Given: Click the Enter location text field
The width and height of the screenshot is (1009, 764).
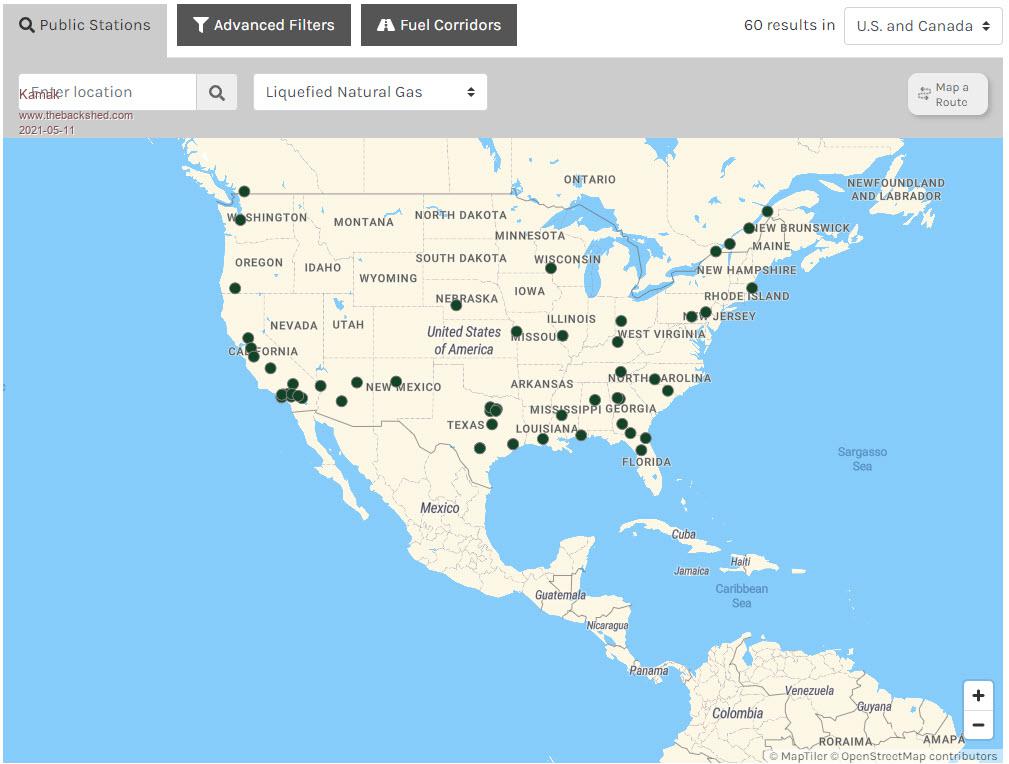Looking at the screenshot, I should coord(108,92).
